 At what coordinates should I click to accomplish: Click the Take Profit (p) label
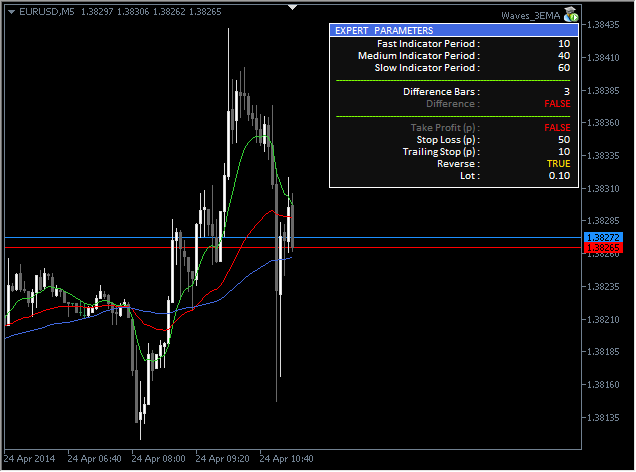(x=445, y=128)
